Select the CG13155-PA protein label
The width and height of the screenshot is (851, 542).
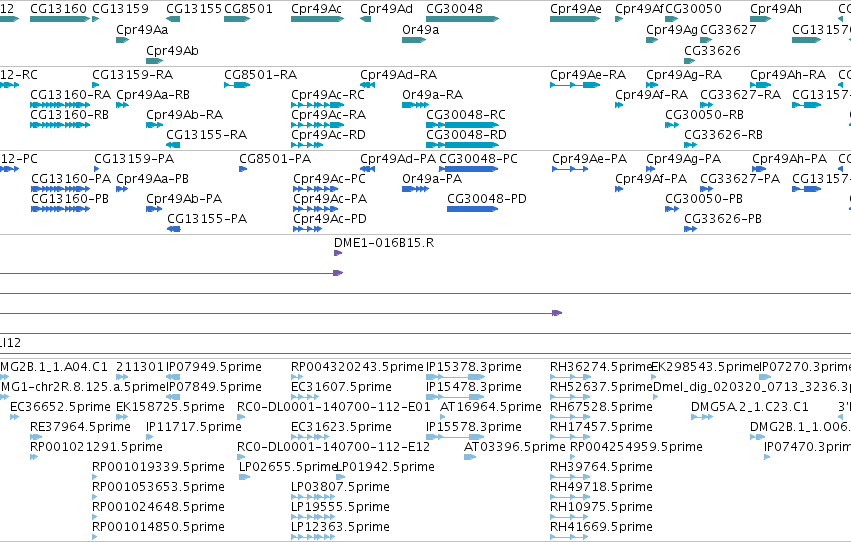tap(207, 219)
